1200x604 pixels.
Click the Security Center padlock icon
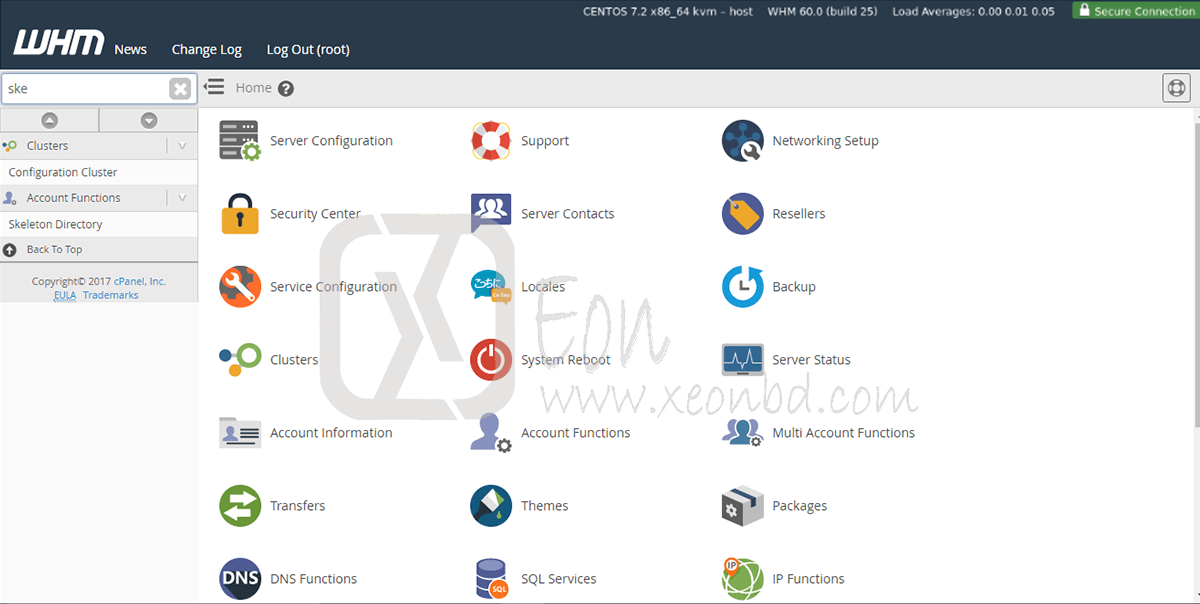(x=239, y=214)
